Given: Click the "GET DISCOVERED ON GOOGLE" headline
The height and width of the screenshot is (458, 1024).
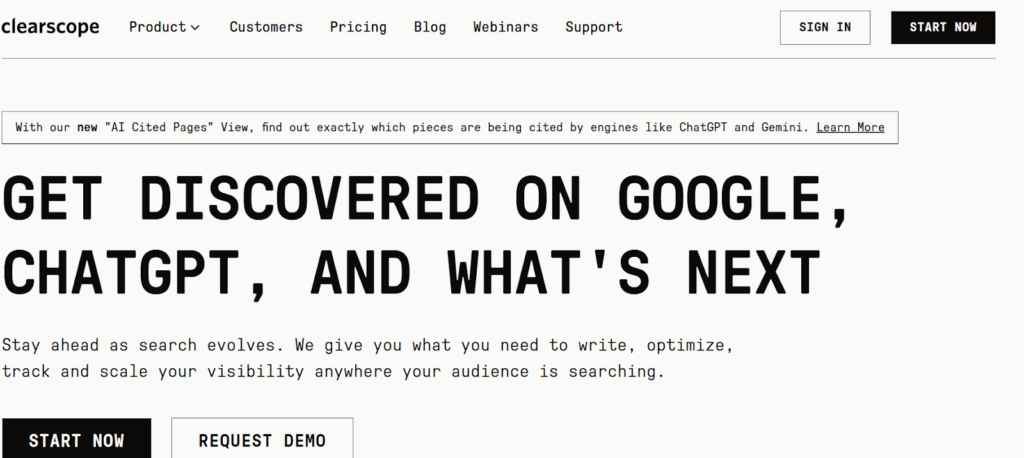Looking at the screenshot, I should [x=426, y=200].
